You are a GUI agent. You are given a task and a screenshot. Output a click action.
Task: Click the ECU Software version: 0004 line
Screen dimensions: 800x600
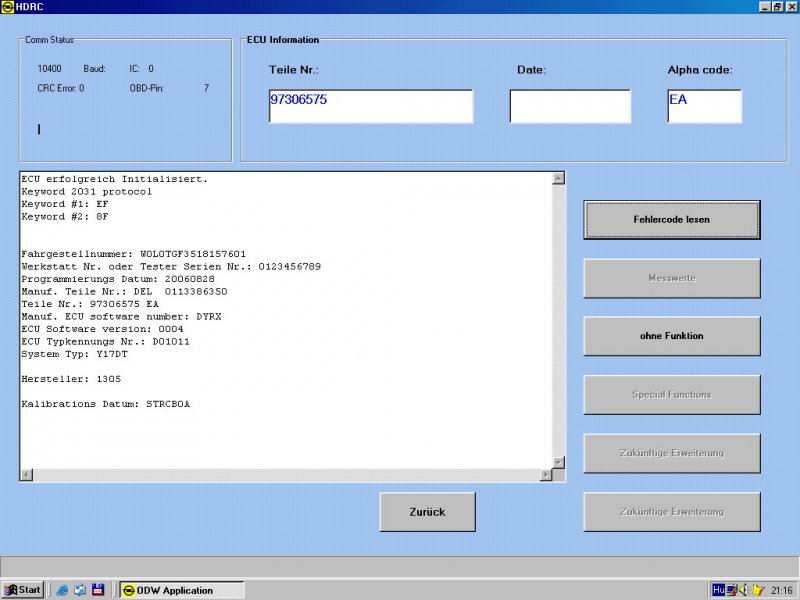tap(103, 329)
